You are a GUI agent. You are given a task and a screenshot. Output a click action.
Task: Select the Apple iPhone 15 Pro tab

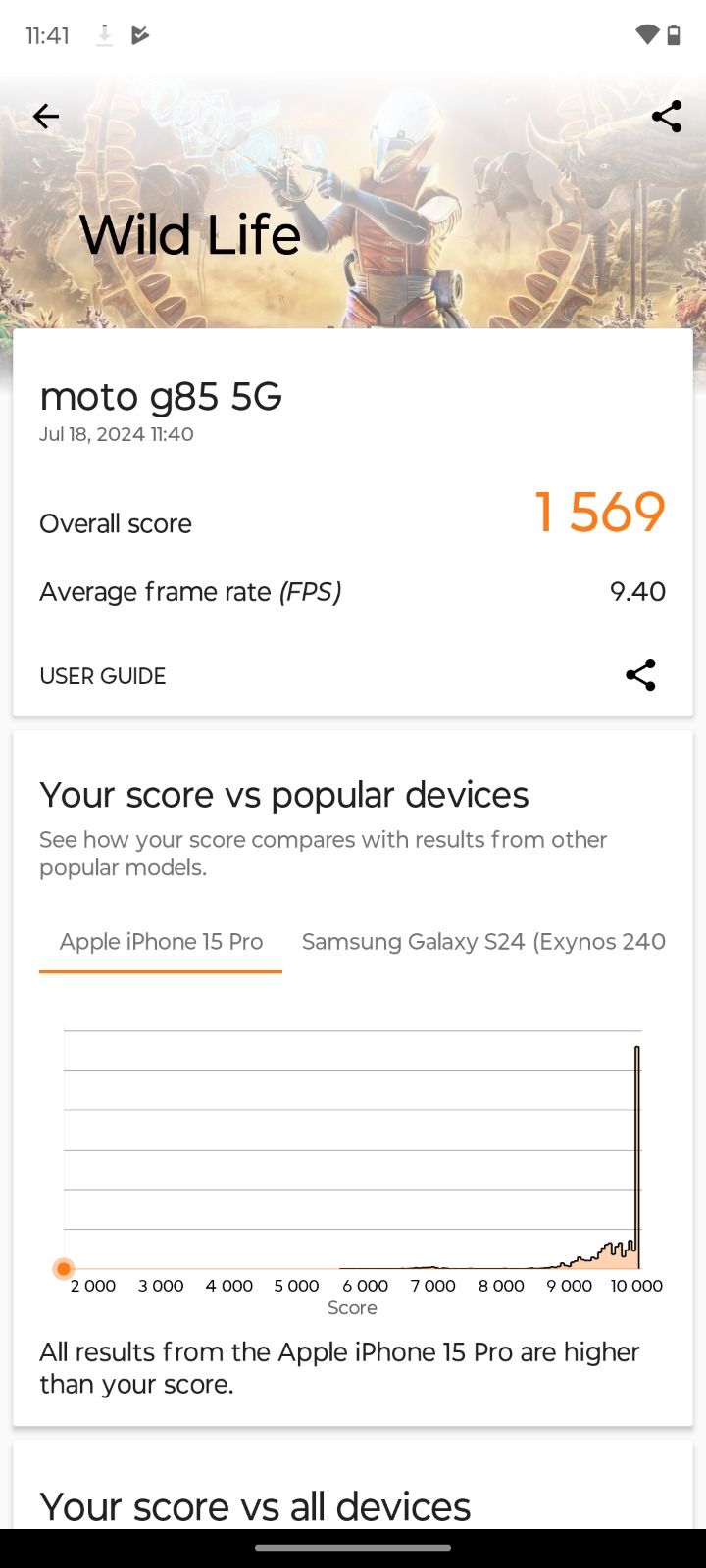click(x=161, y=942)
